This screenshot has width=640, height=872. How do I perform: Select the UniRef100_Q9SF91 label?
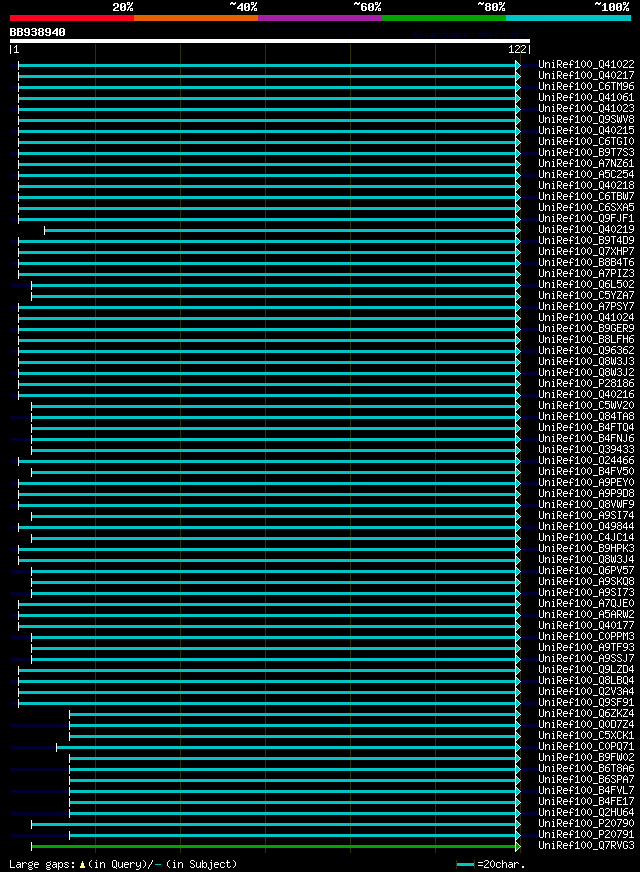(586, 702)
